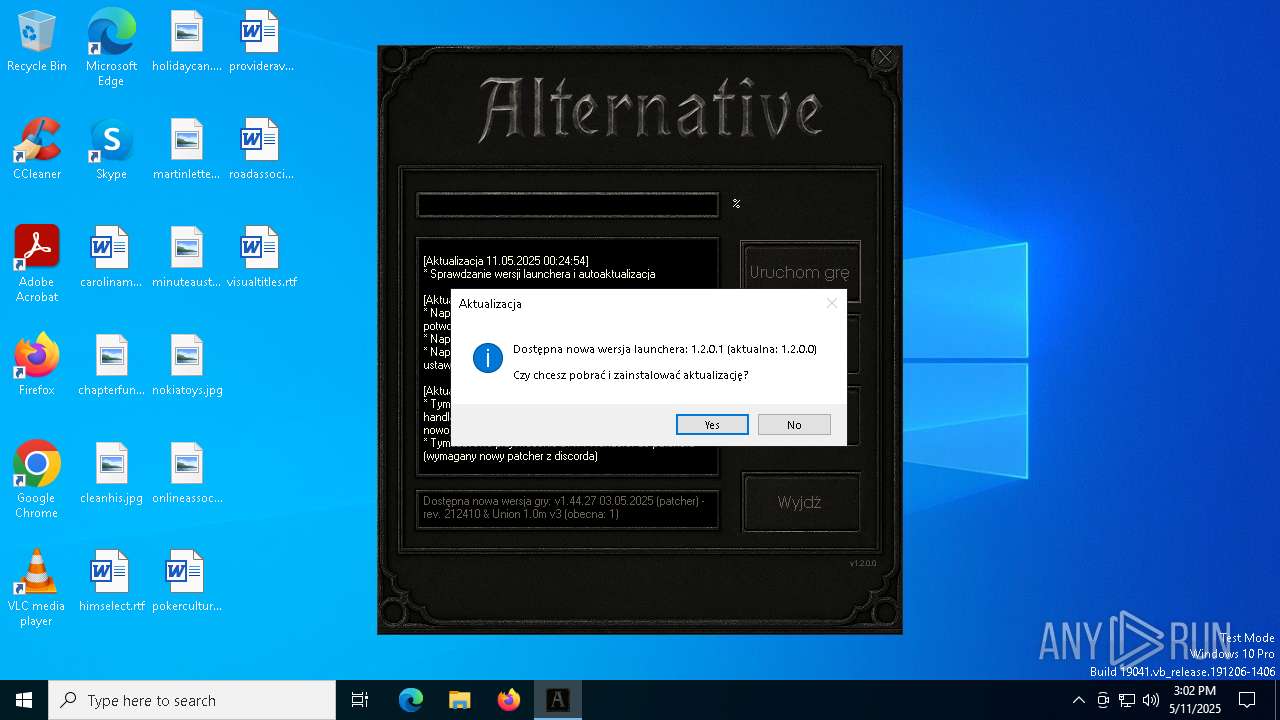Click the Aktualizacja changelog text box
This screenshot has height=720, width=1280.
tap(568, 356)
